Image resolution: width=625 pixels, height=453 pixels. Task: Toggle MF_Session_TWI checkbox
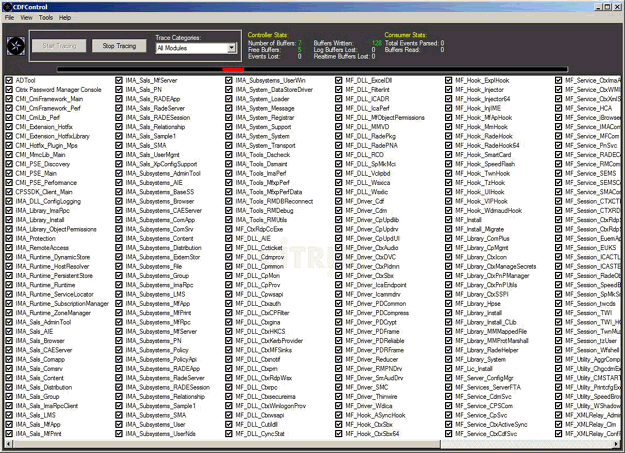pyautogui.click(x=559, y=313)
